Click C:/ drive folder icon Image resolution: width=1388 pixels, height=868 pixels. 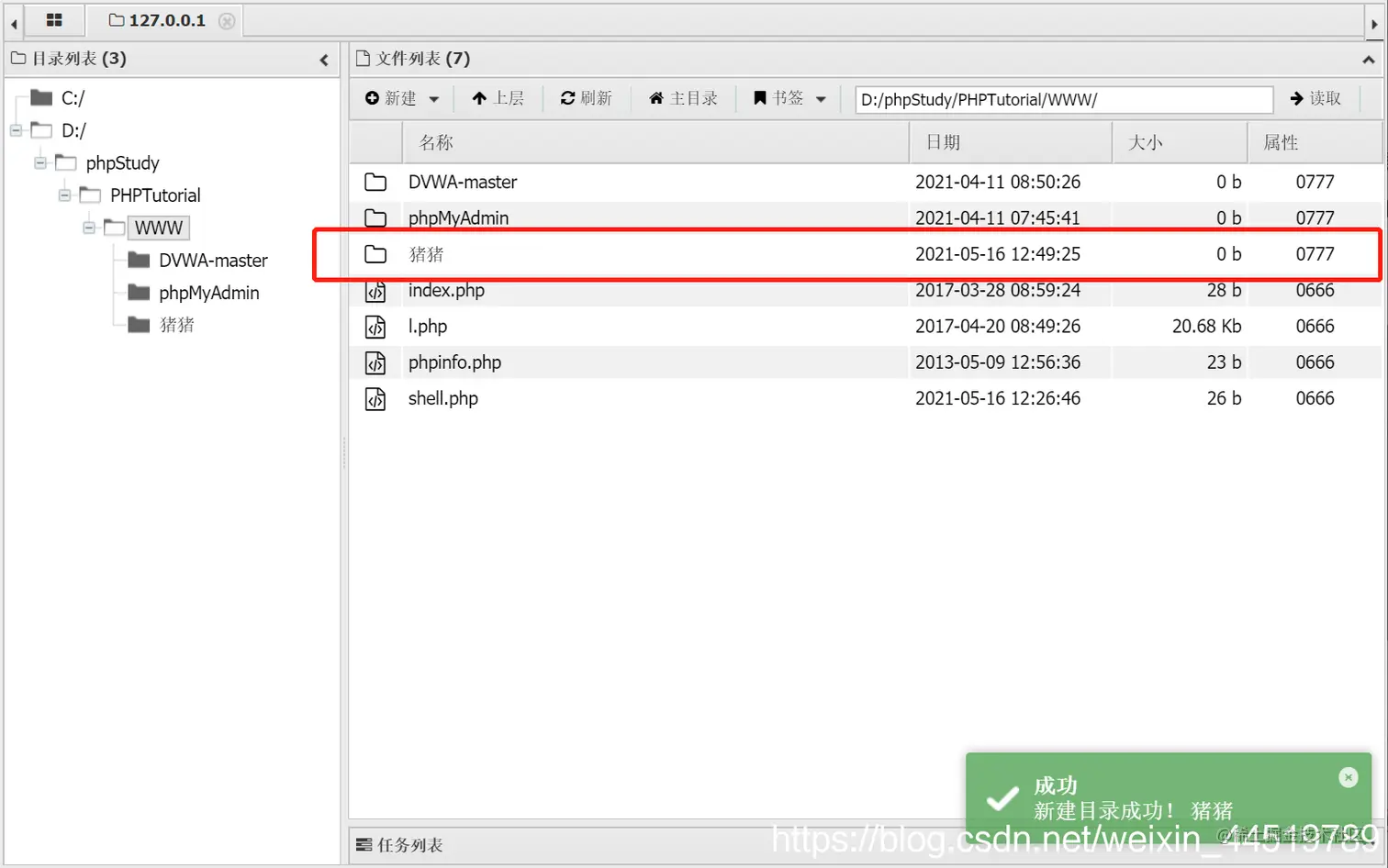pyautogui.click(x=41, y=97)
